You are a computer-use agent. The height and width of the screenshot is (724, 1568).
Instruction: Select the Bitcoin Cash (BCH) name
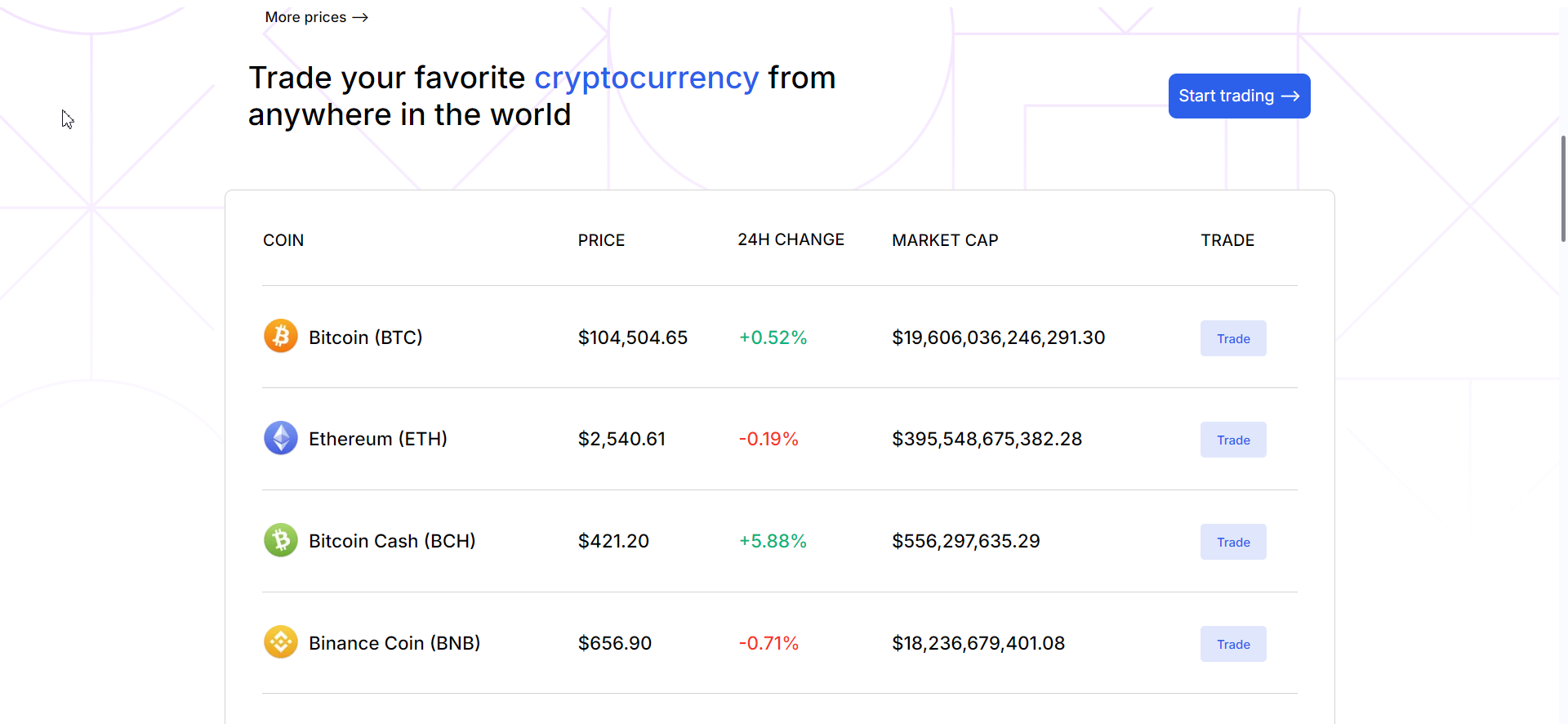pos(392,541)
